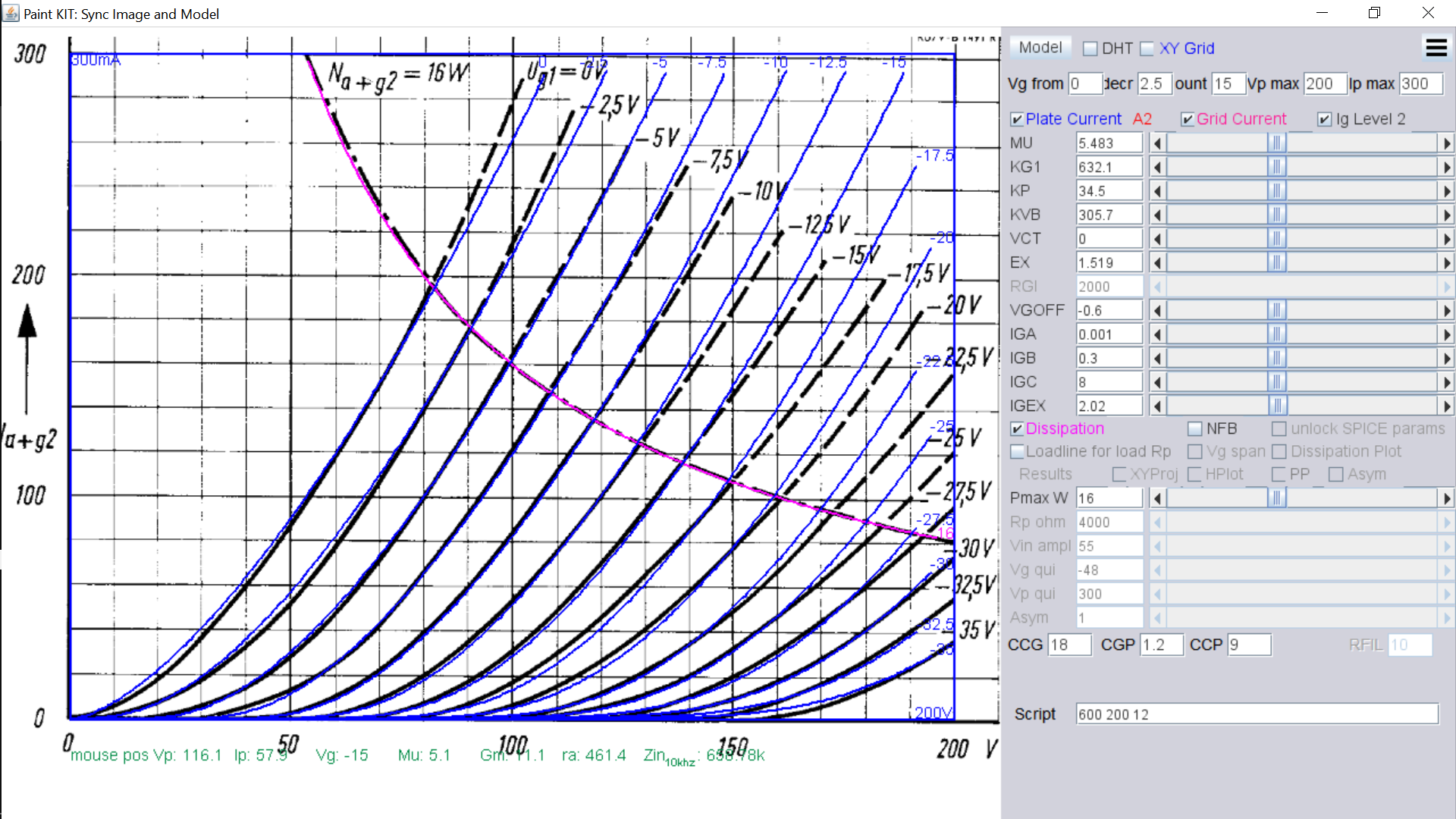This screenshot has height=819, width=1456.
Task: Enable Loadline for load Rp checkbox
Action: coord(1018,451)
